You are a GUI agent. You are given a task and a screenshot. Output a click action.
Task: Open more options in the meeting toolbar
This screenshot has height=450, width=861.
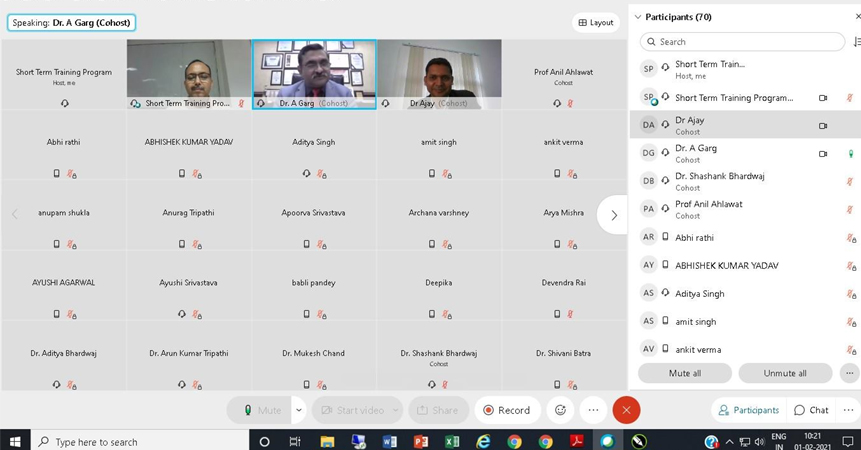coord(593,410)
